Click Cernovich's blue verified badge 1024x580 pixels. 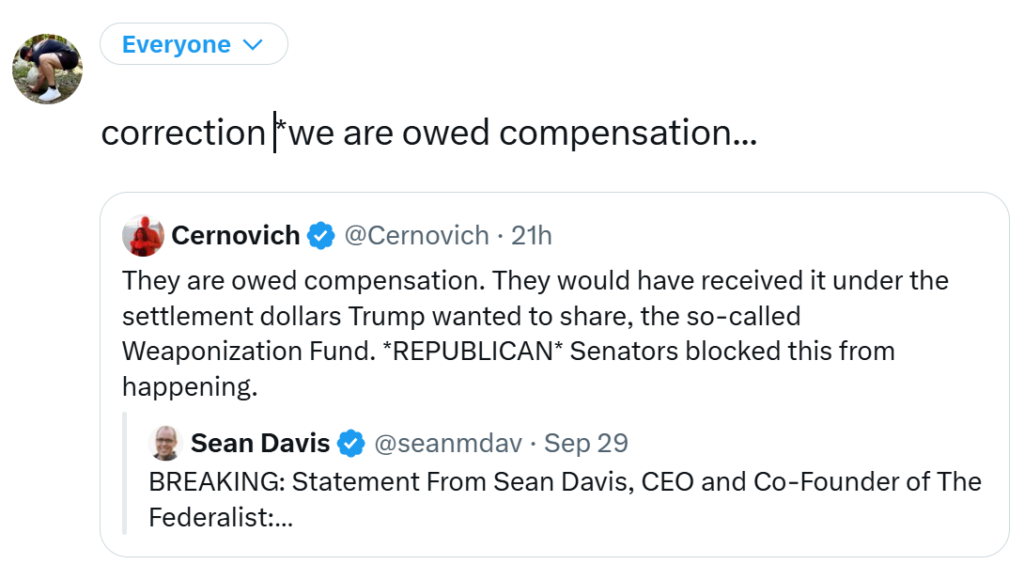(321, 236)
